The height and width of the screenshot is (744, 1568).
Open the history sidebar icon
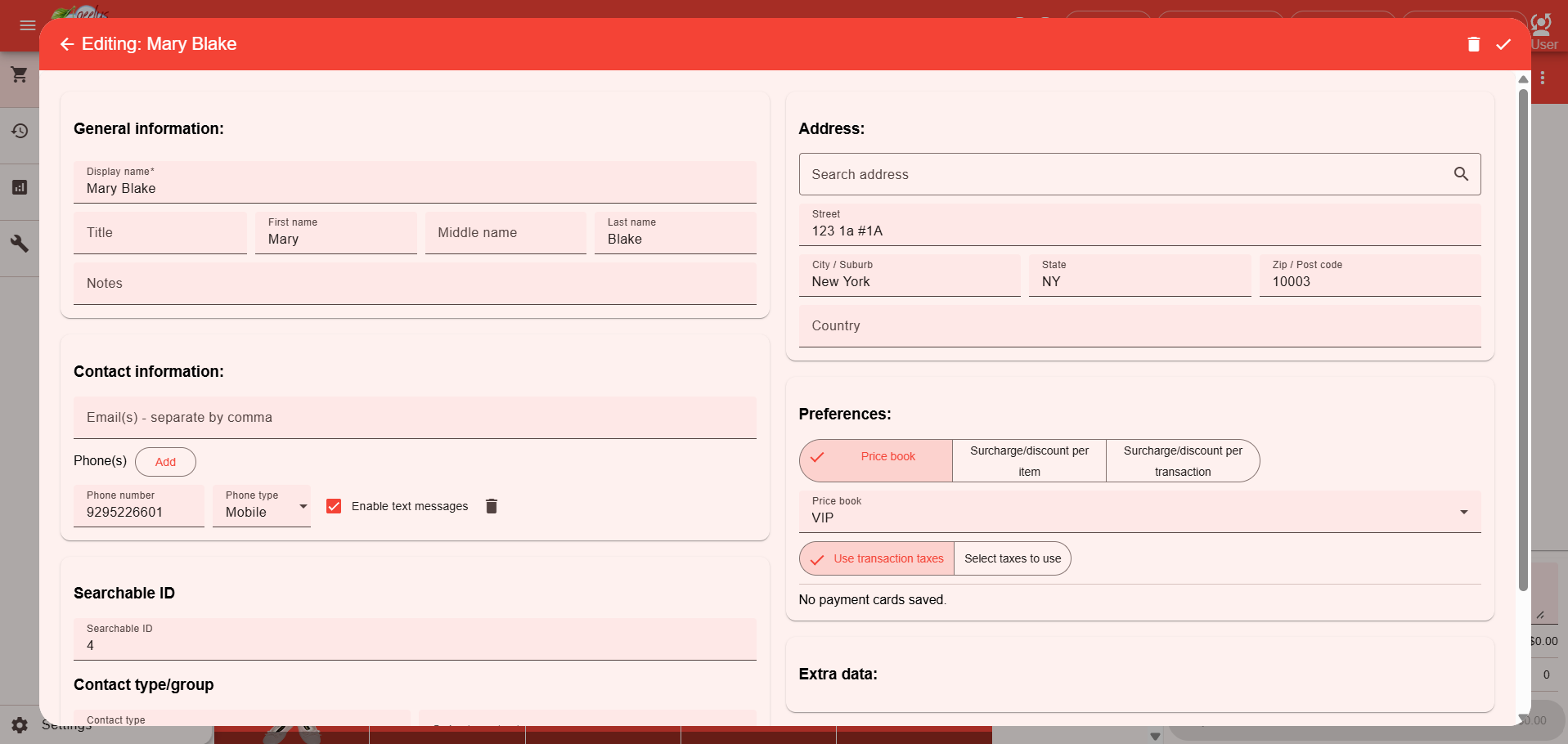[x=20, y=131]
